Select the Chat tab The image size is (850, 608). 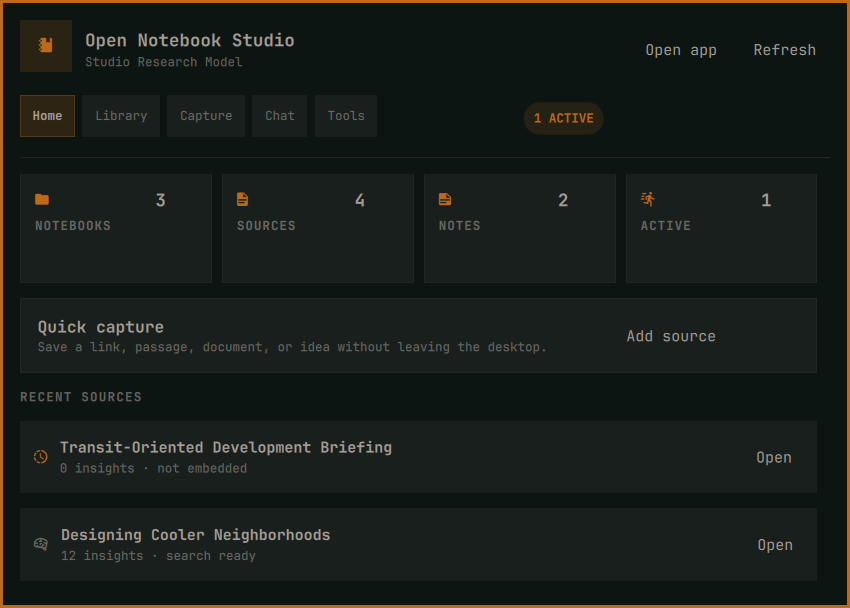point(280,116)
